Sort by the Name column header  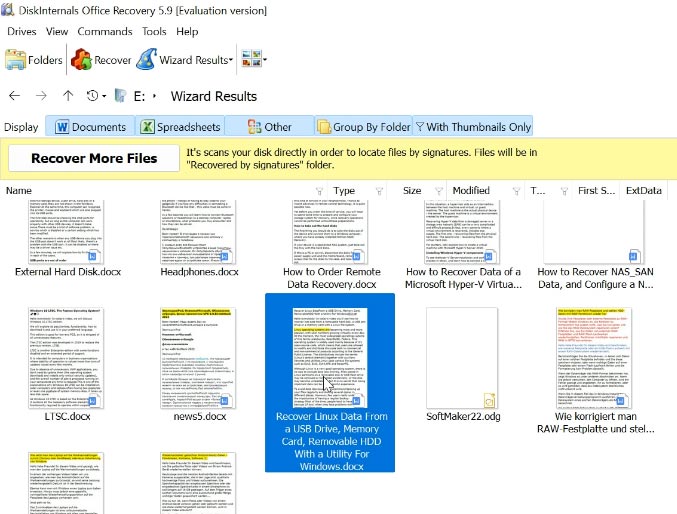point(19,190)
